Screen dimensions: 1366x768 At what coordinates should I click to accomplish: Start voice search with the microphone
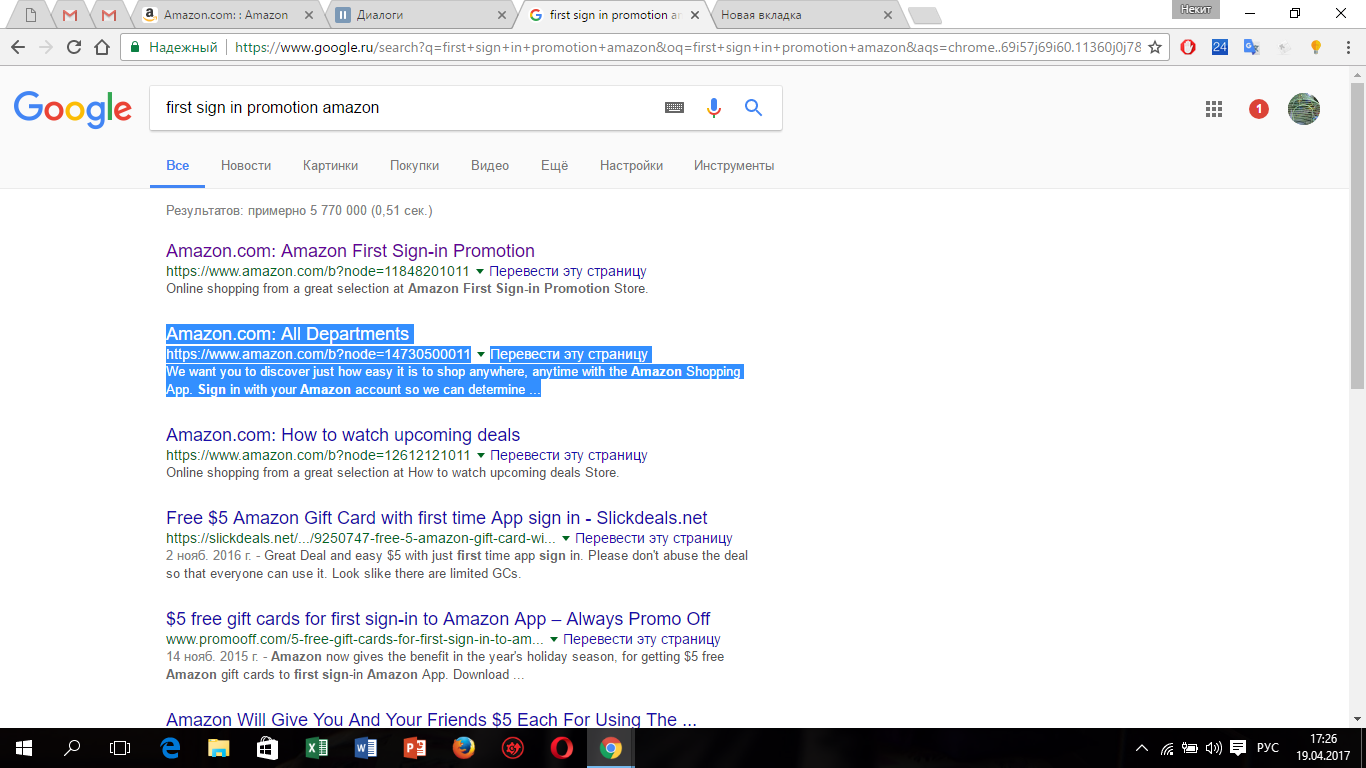pos(714,108)
